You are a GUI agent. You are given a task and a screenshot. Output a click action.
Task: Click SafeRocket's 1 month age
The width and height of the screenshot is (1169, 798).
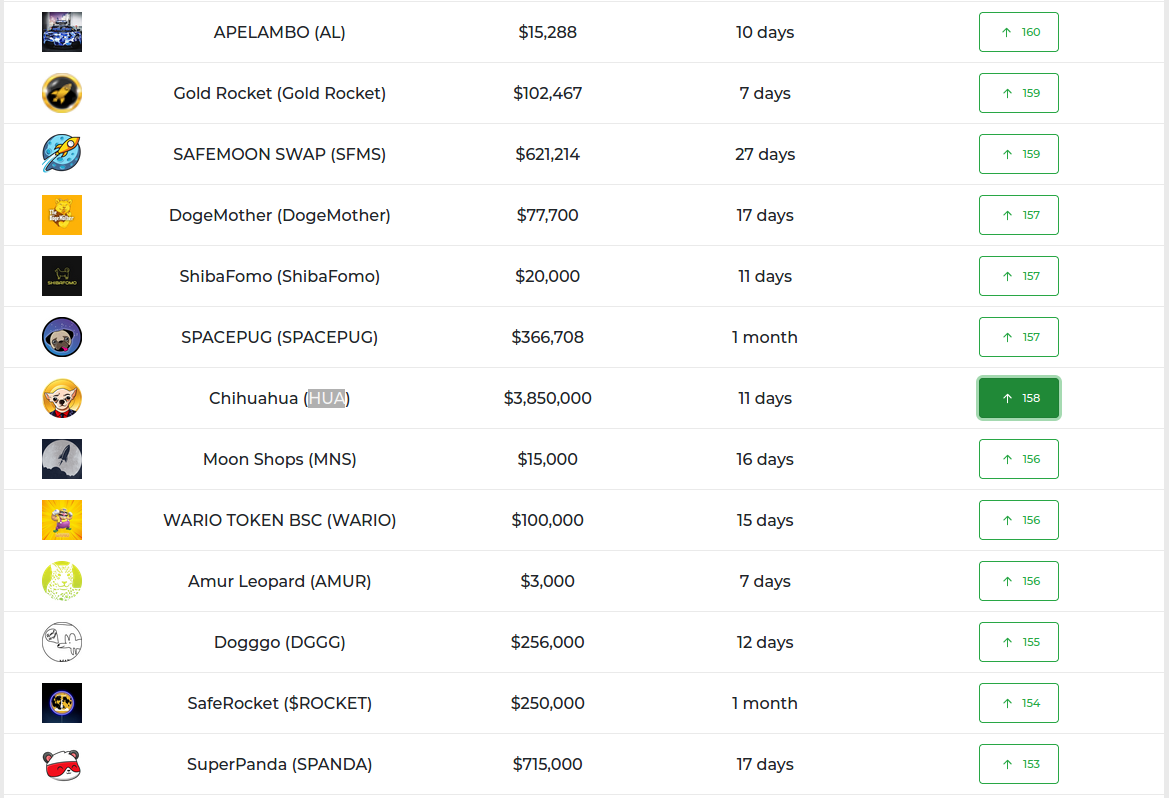pyautogui.click(x=765, y=703)
